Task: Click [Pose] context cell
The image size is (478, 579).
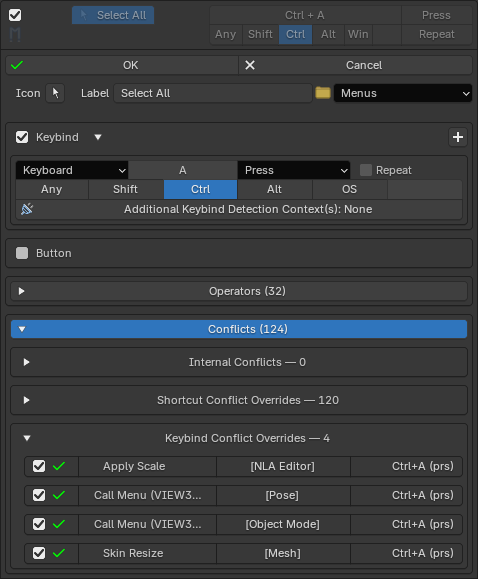Action: pos(283,495)
